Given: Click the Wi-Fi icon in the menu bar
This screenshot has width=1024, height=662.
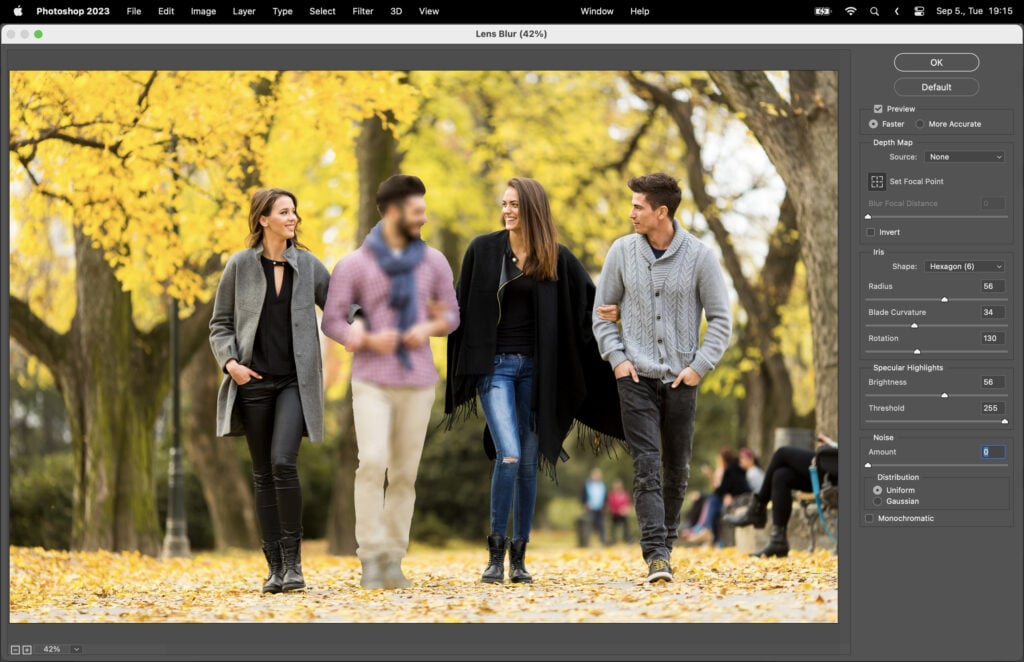Looking at the screenshot, I should pyautogui.click(x=851, y=11).
